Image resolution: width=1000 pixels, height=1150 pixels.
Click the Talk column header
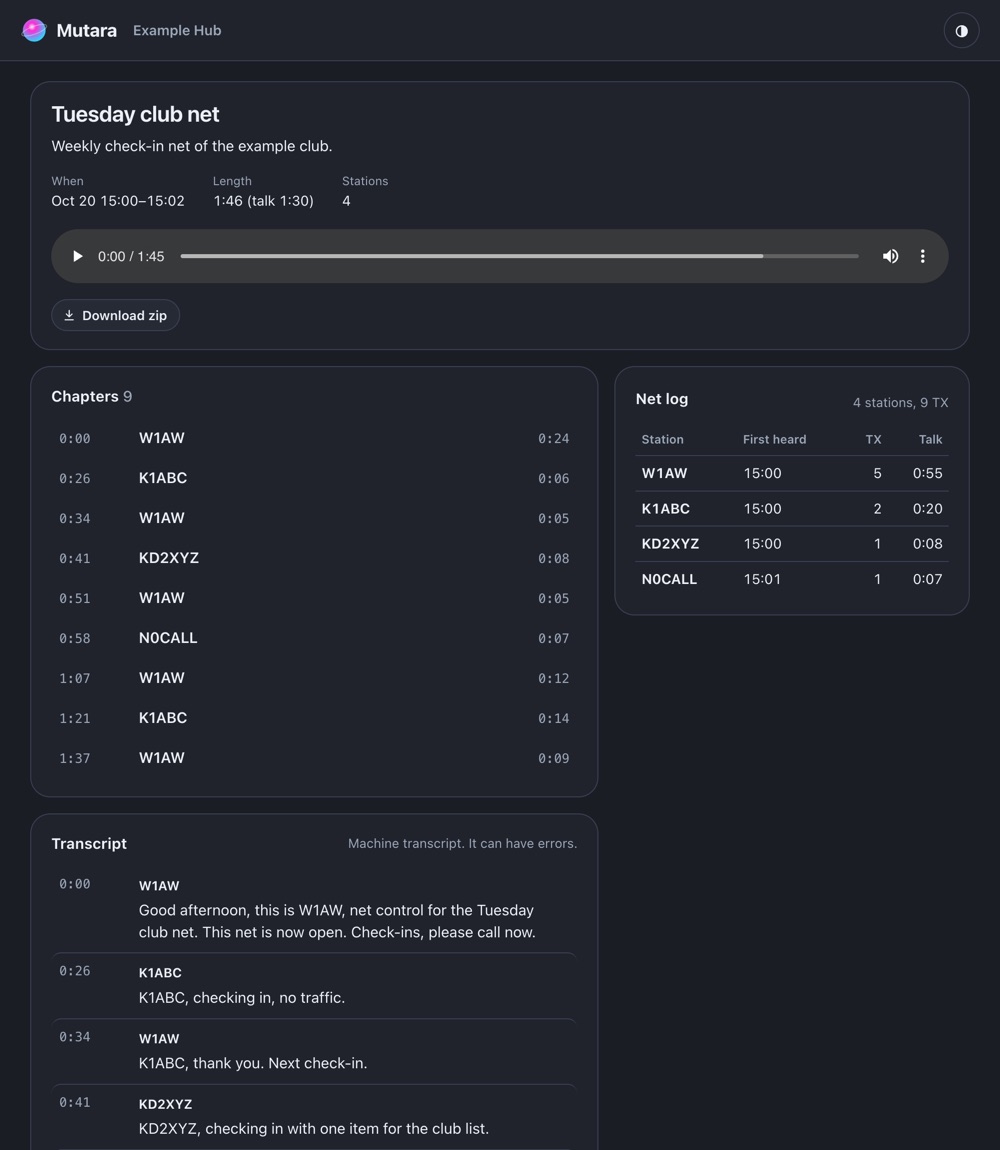[x=930, y=439]
